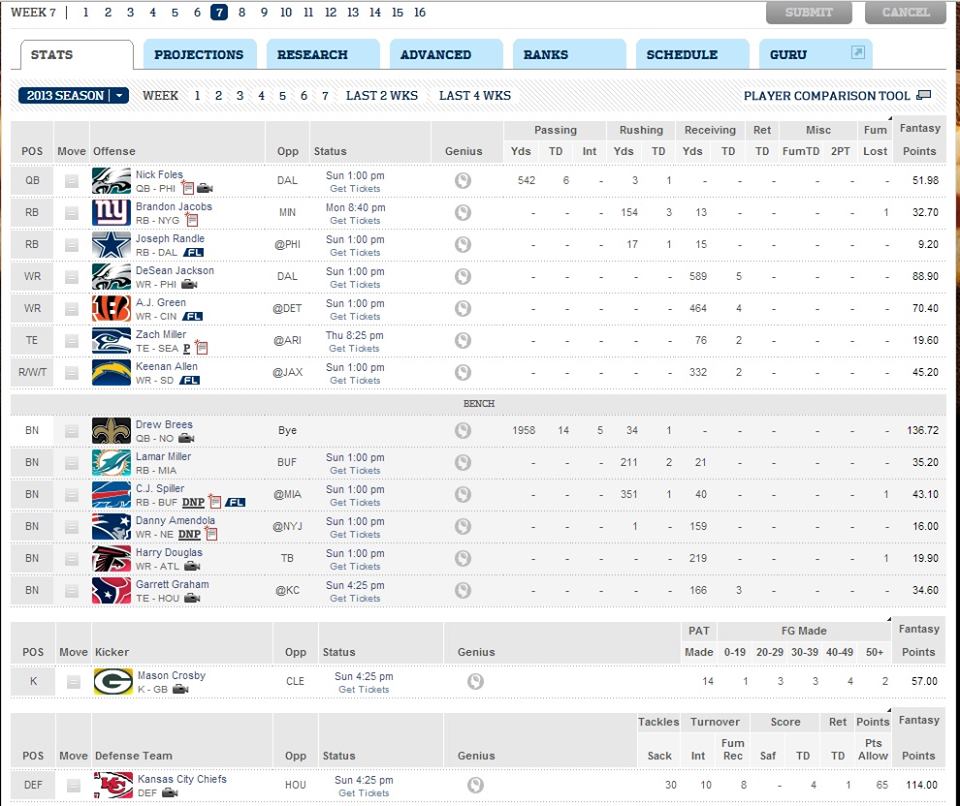This screenshot has width=960, height=806.
Task: Sort offense table by Fantasy Points
Action: (919, 140)
